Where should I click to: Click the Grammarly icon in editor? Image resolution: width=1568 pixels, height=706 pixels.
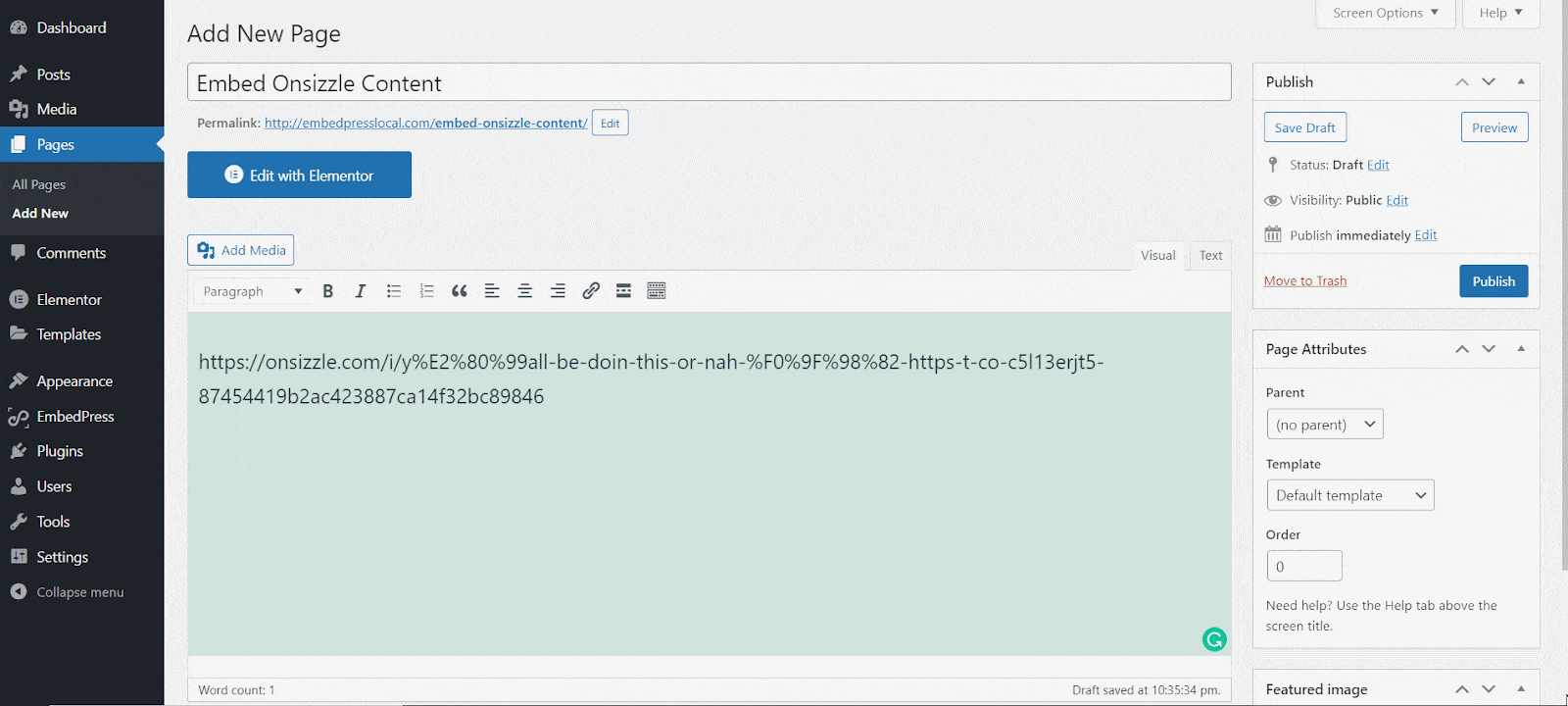[1214, 639]
